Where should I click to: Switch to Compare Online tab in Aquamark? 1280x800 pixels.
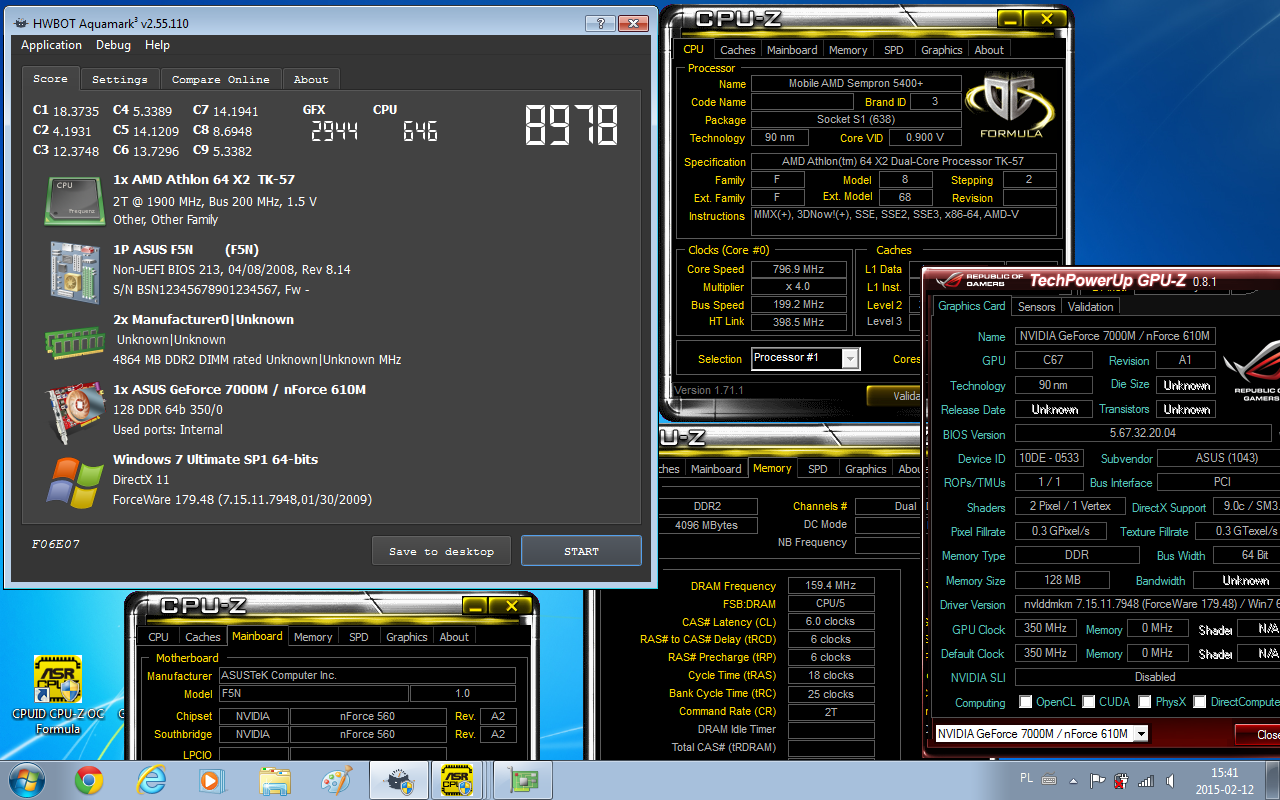pos(220,79)
